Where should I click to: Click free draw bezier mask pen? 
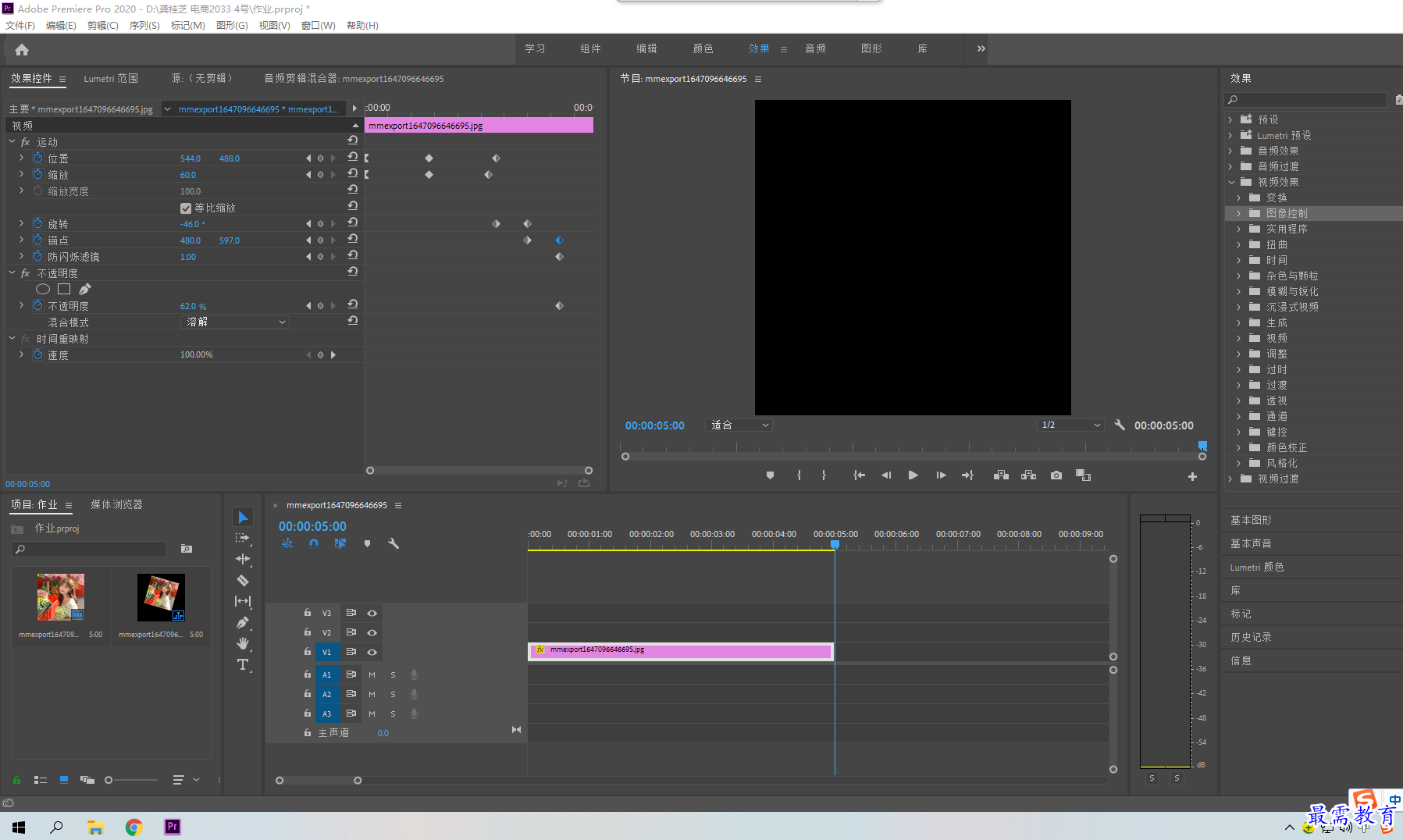click(x=85, y=290)
